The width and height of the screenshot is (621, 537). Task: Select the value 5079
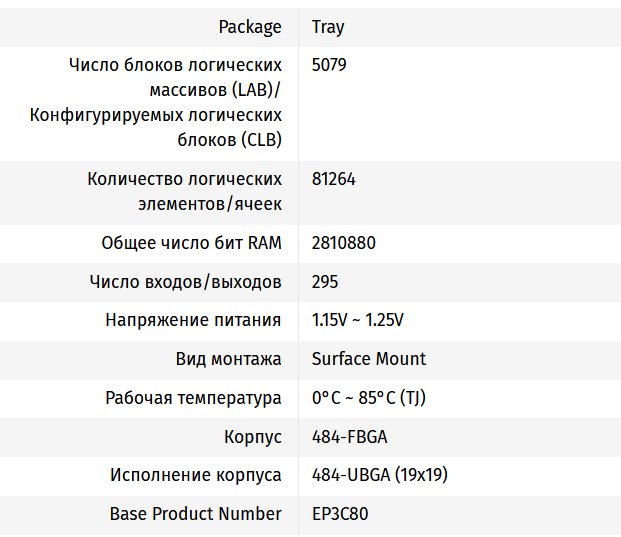(330, 65)
